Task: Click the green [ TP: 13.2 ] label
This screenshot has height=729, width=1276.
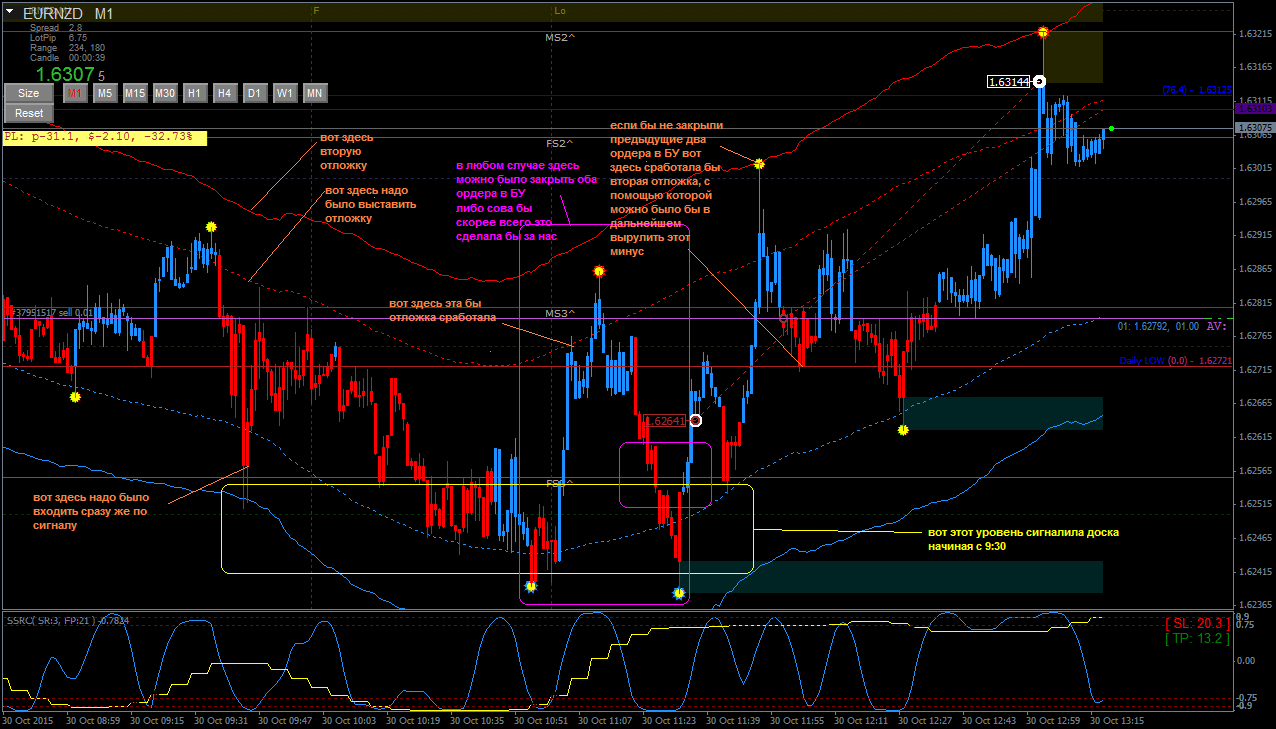Action: tap(1198, 638)
